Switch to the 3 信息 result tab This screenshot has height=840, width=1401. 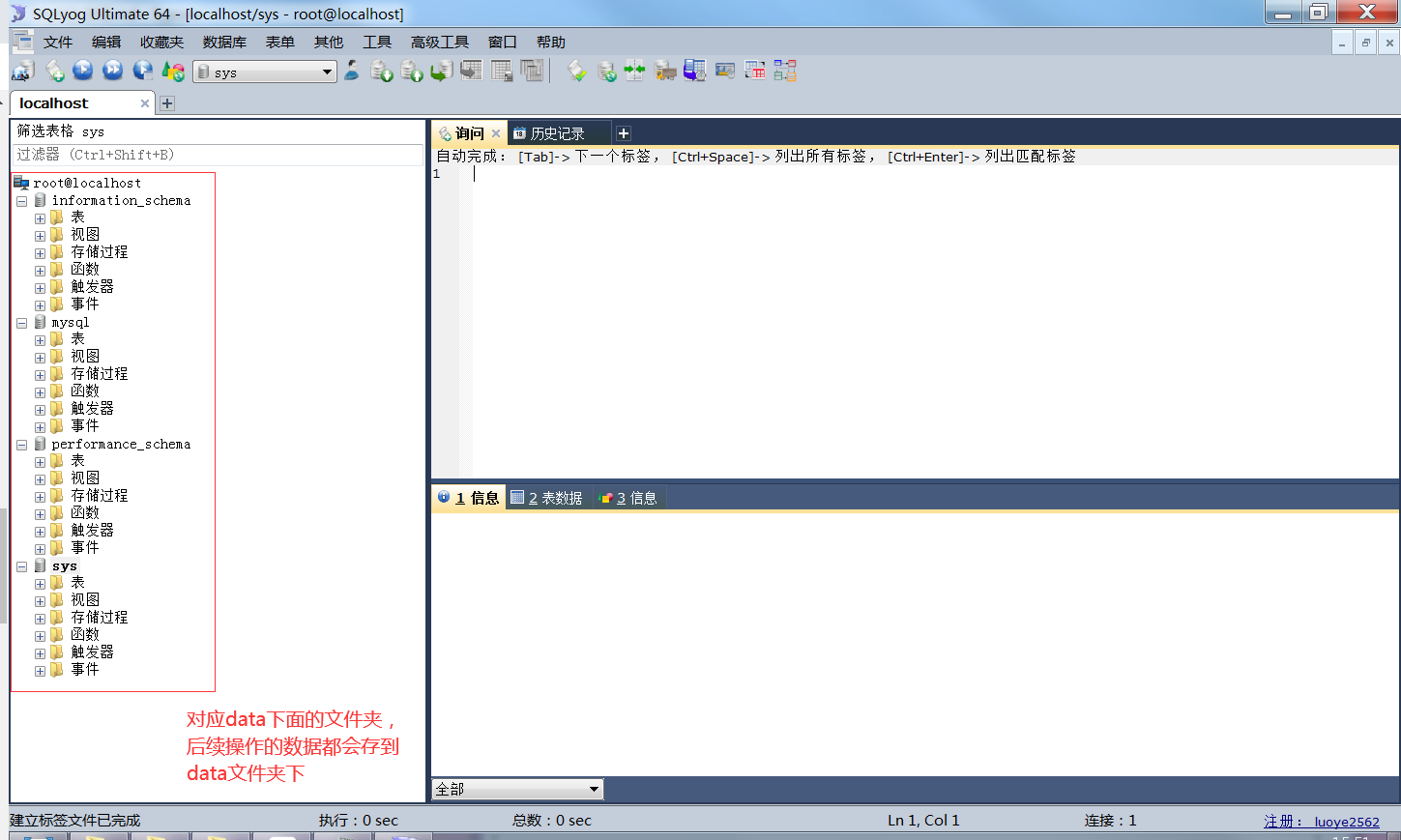coord(628,498)
